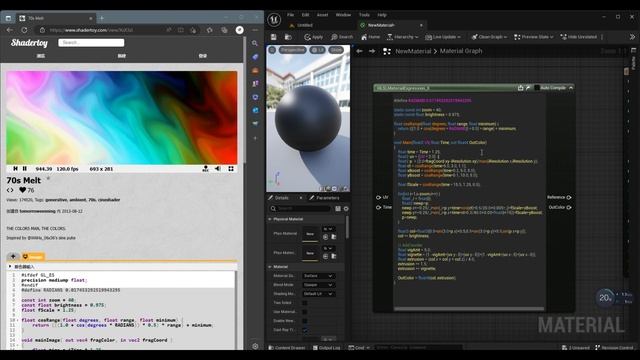Reload the browser page
This screenshot has height=360, width=640.
coord(24,30)
